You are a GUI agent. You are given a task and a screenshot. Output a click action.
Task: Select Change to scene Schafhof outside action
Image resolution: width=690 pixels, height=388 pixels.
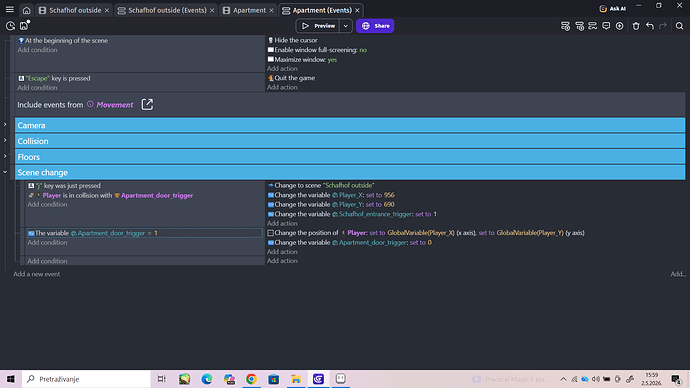pos(321,185)
